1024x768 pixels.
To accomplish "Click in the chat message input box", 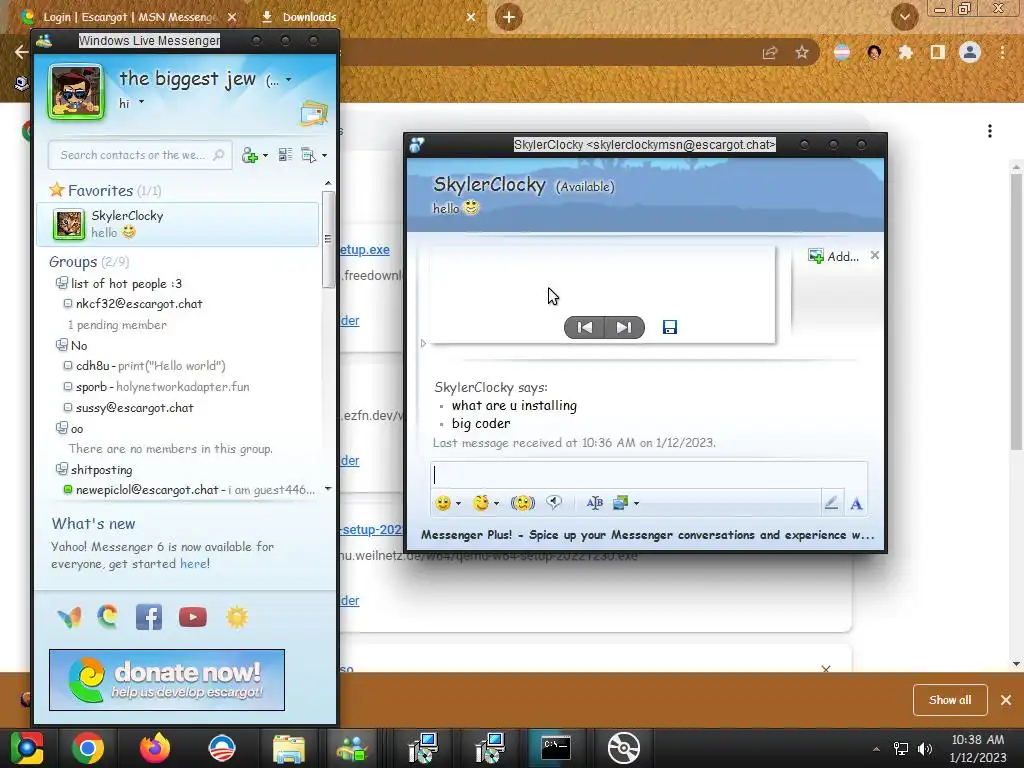I will pyautogui.click(x=648, y=475).
